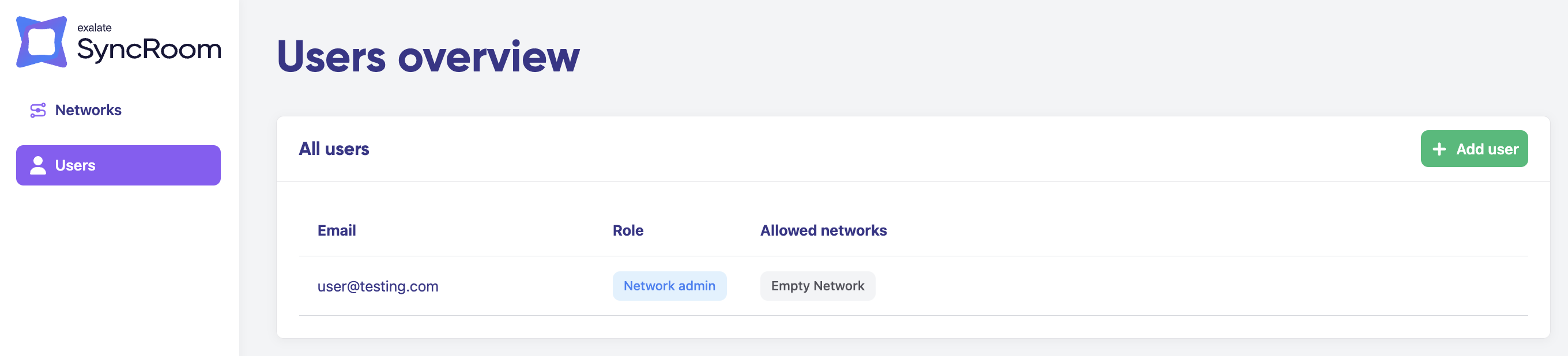Select the Users menu item label
The width and height of the screenshot is (1568, 356).
coord(75,165)
